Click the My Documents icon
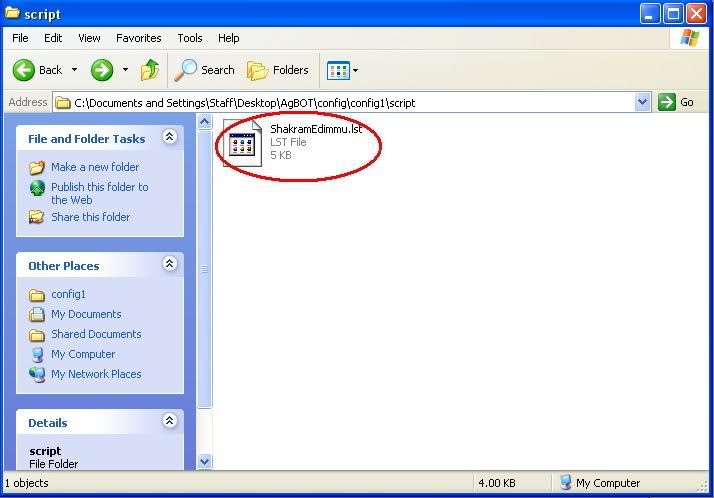Image resolution: width=714 pixels, height=498 pixels. (x=37, y=315)
